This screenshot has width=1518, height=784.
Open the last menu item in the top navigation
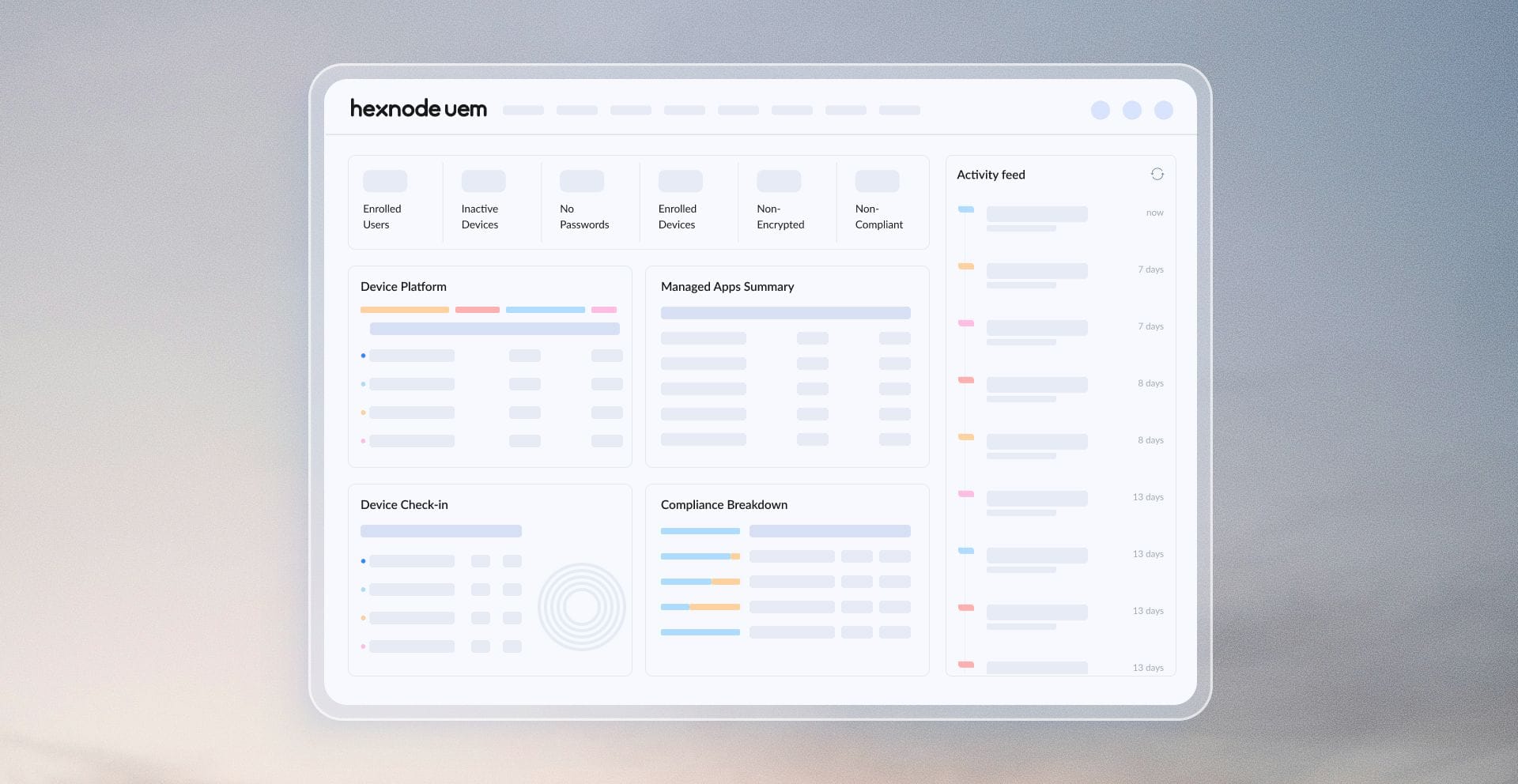[x=900, y=110]
